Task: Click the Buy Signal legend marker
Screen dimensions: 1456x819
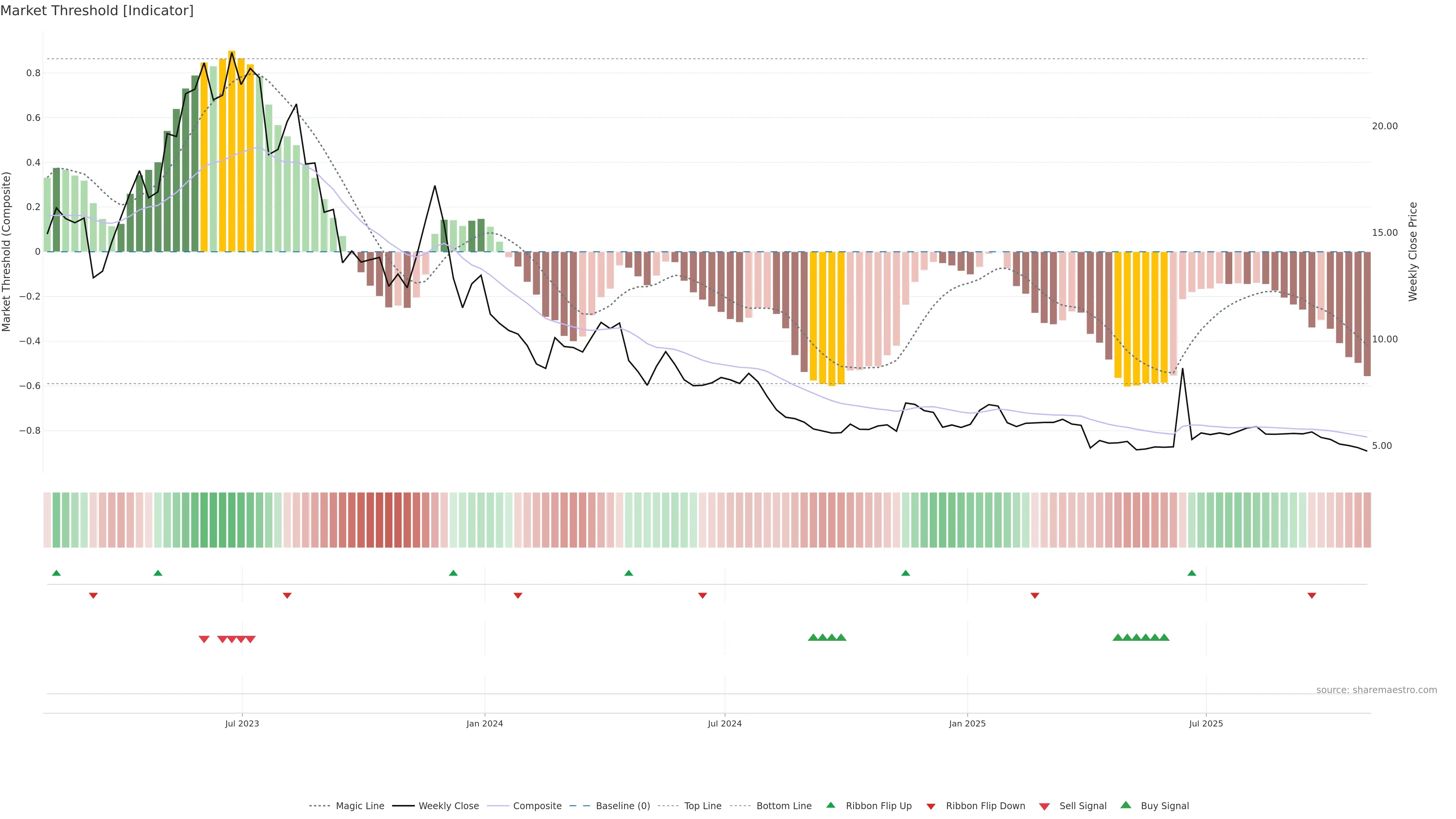Action: [1125, 805]
